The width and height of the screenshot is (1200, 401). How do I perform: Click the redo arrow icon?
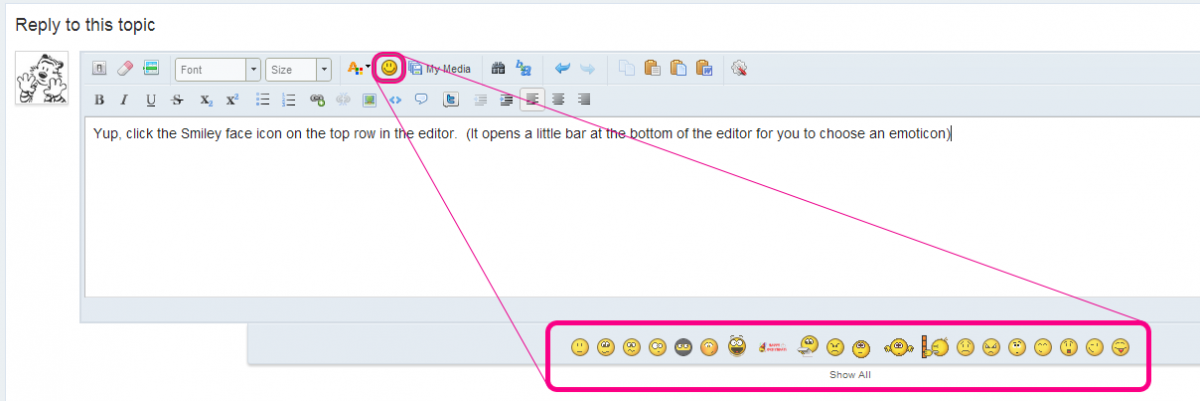point(588,69)
